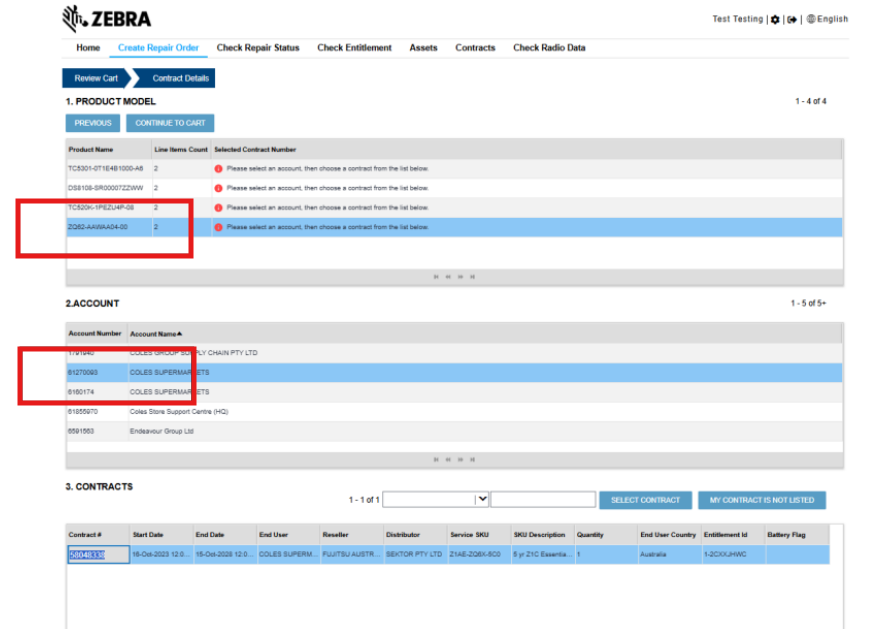Go to the Review Cart step
This screenshot has width=881, height=629.
(x=96, y=78)
